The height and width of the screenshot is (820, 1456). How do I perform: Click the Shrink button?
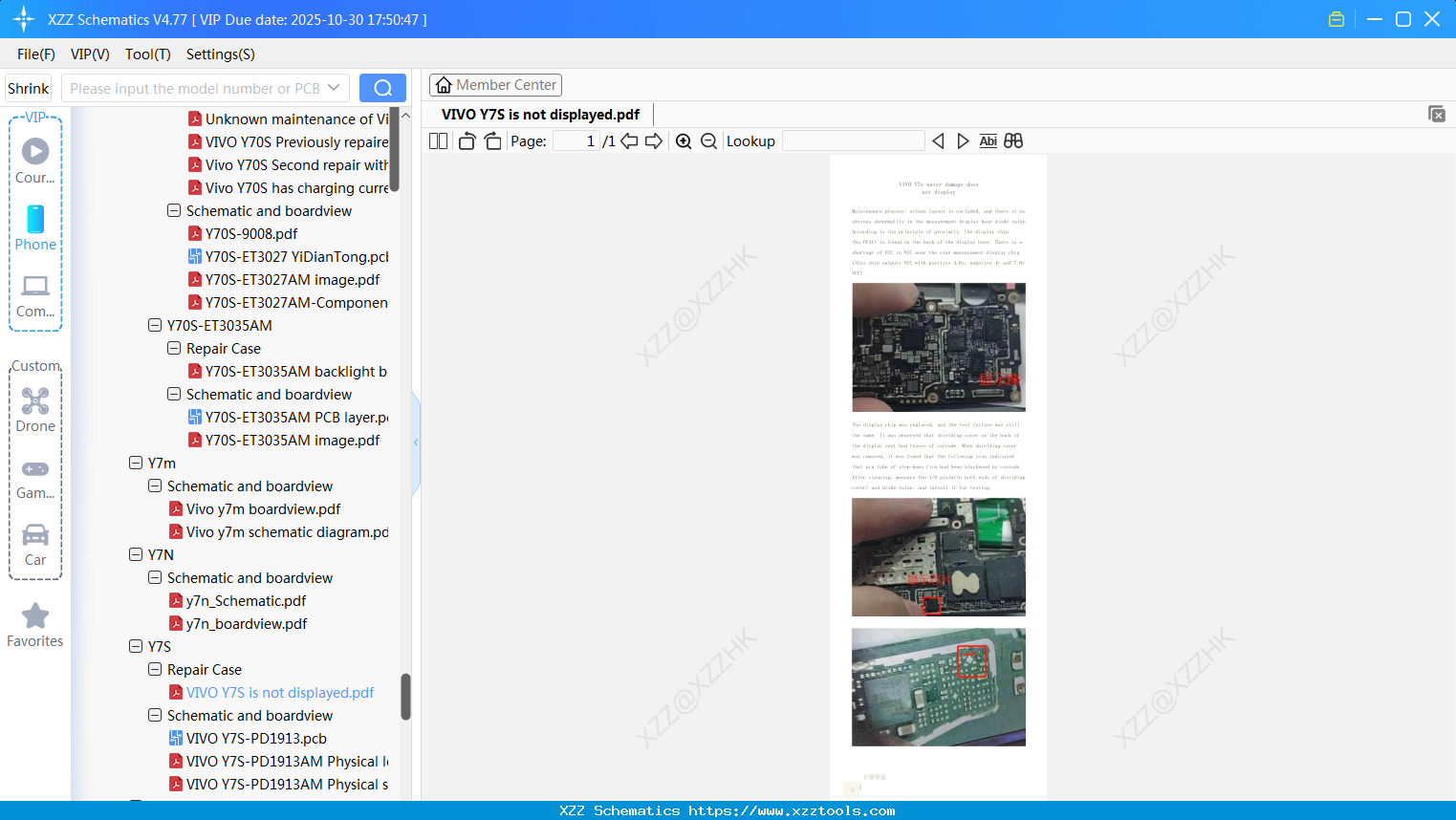click(28, 88)
